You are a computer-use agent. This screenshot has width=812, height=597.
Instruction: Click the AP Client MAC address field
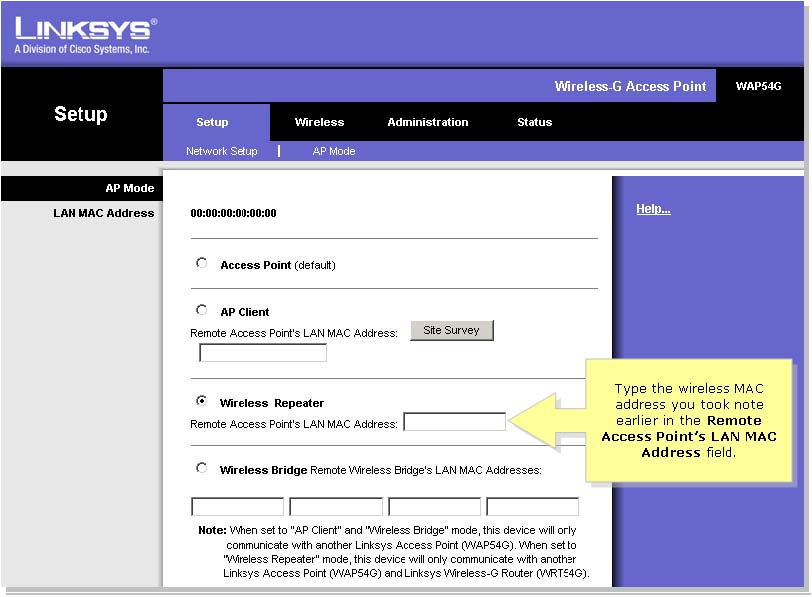(x=263, y=352)
